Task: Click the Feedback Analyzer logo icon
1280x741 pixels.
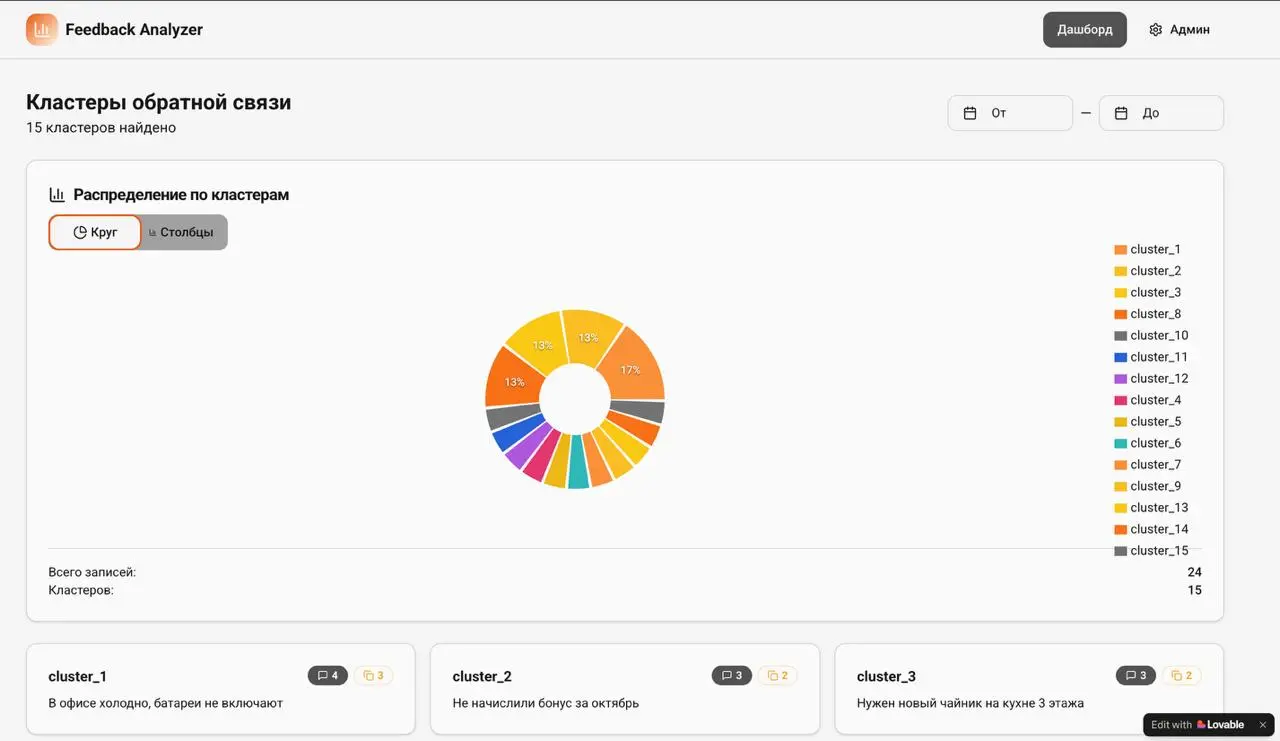Action: point(42,30)
